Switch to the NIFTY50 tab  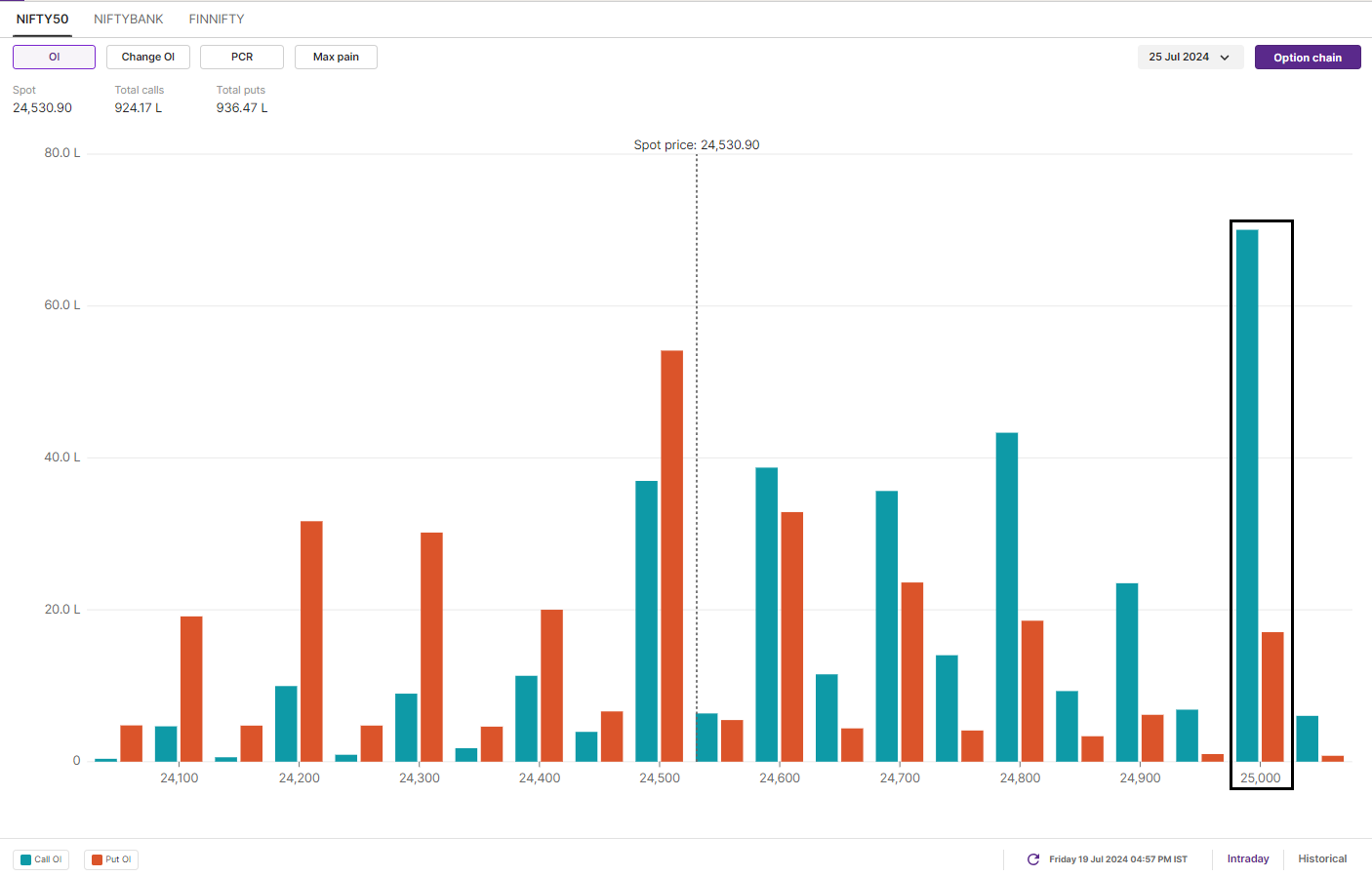click(x=42, y=19)
